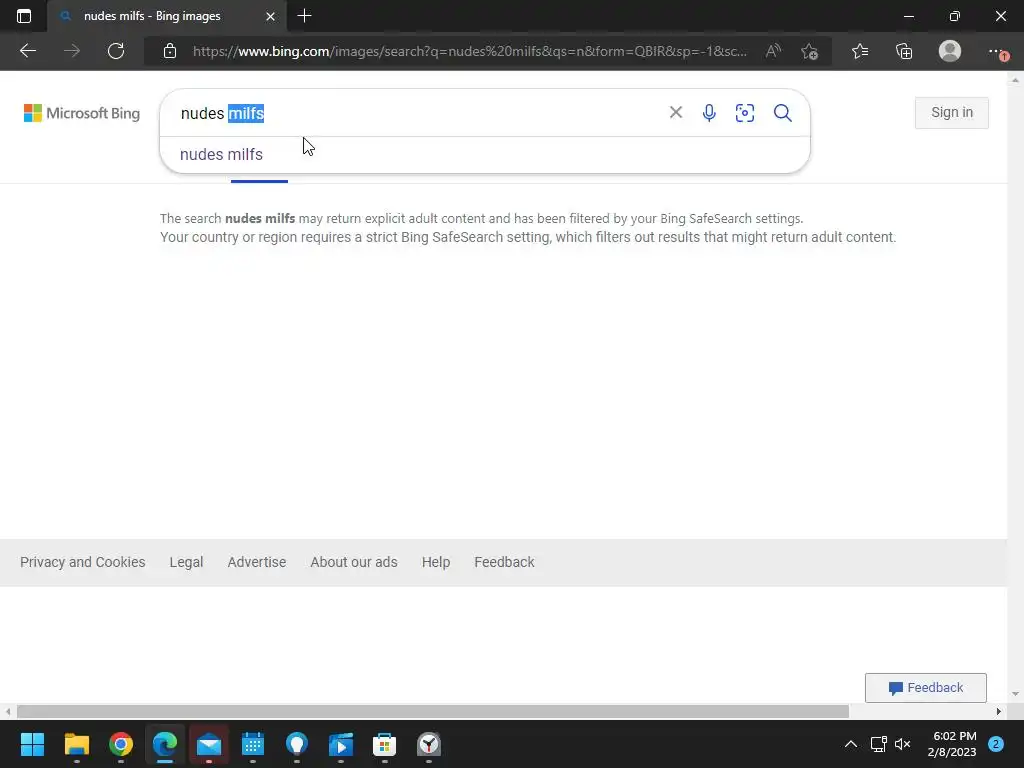Open the Movies & TV app
This screenshot has height=768, width=1024.
coord(341,744)
